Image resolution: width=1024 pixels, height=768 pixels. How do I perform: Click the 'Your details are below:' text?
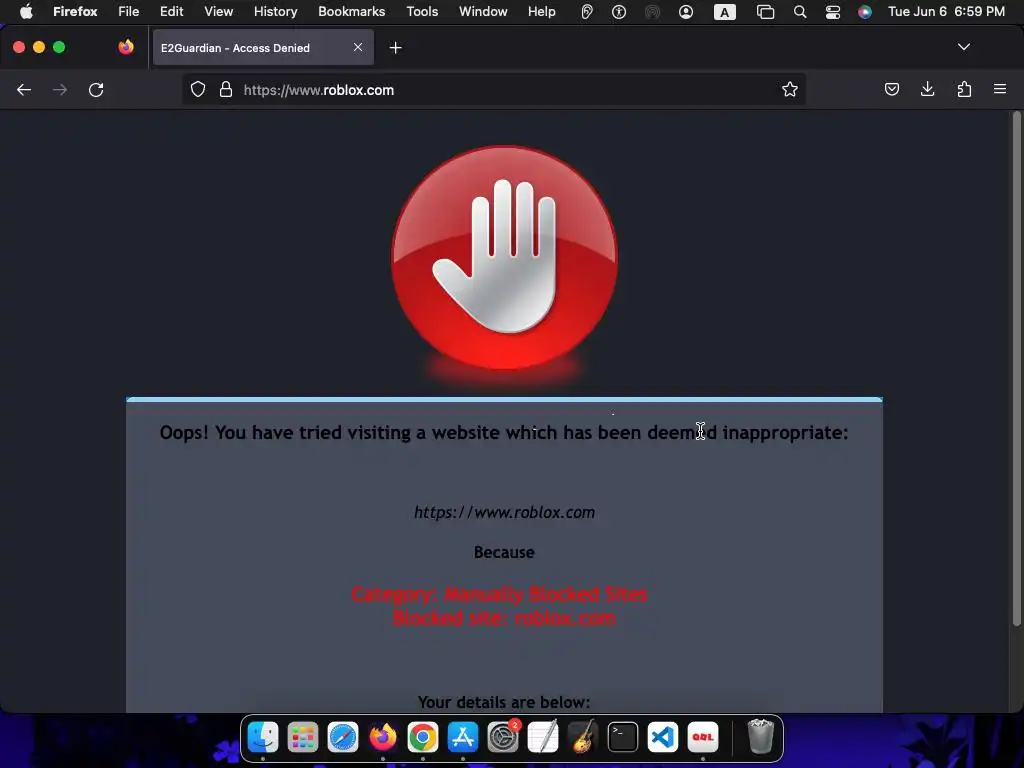[x=504, y=702]
